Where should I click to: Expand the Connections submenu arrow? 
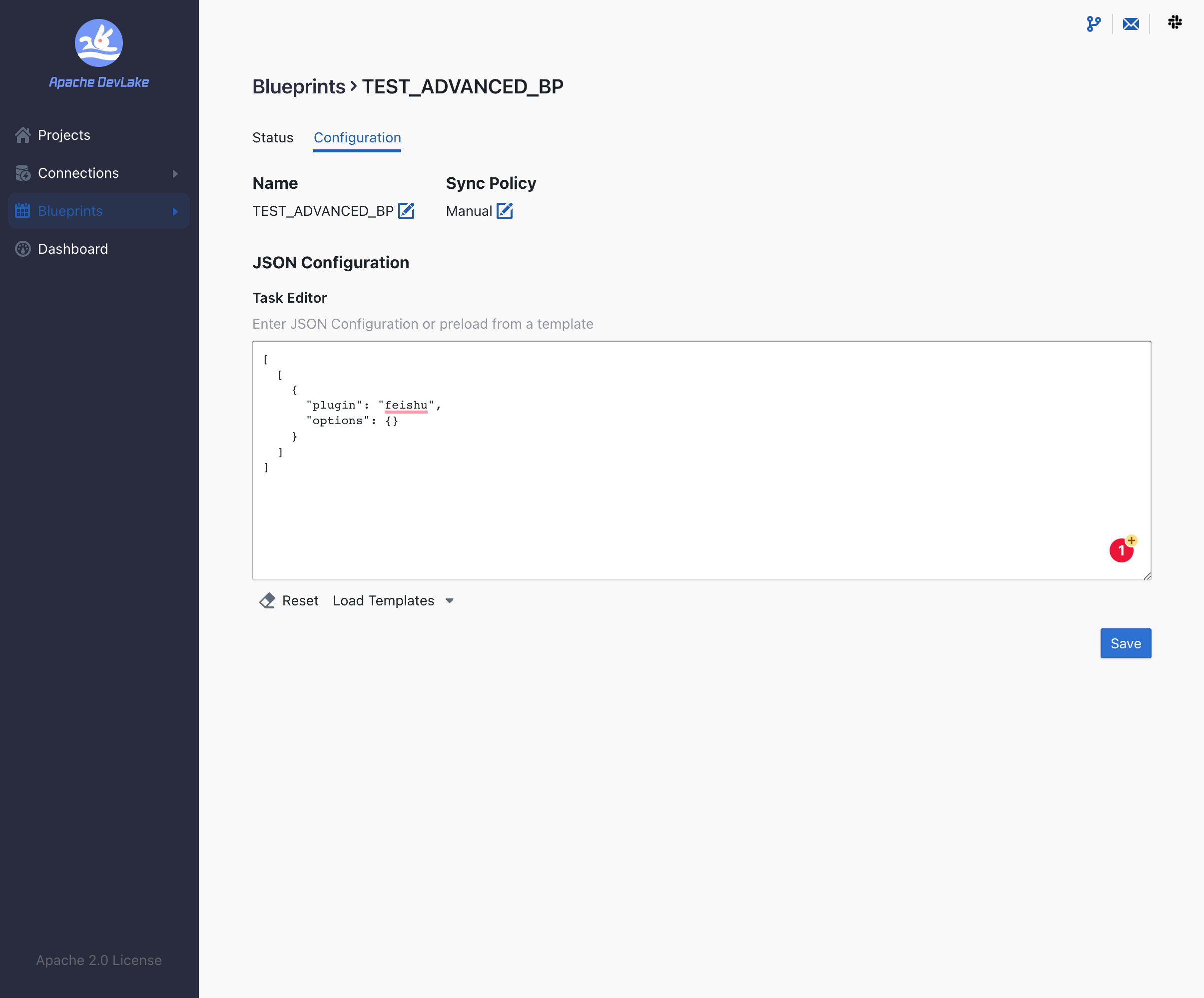(x=175, y=173)
